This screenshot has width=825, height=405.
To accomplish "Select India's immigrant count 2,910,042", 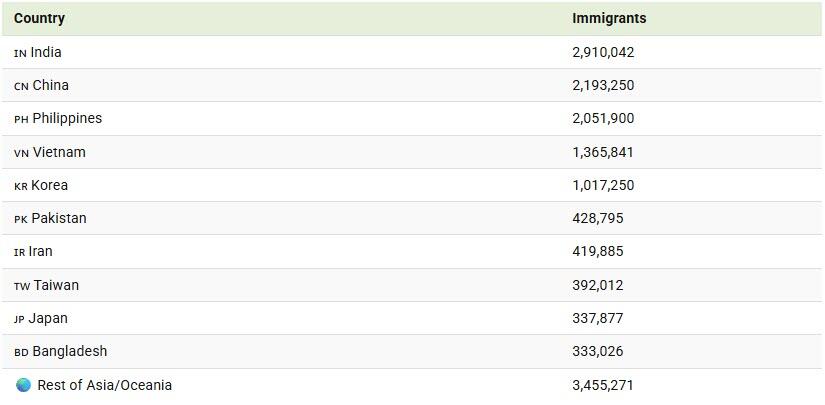I will click(x=603, y=52).
